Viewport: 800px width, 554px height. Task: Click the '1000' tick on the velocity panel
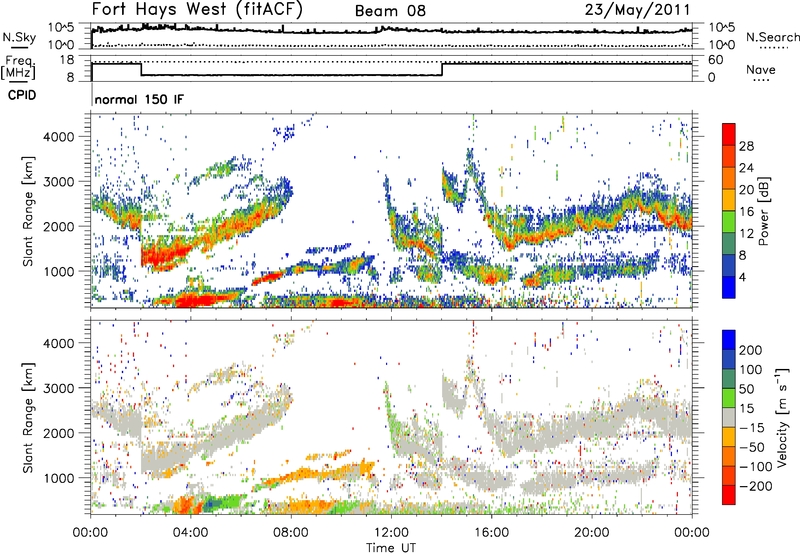click(x=59, y=478)
